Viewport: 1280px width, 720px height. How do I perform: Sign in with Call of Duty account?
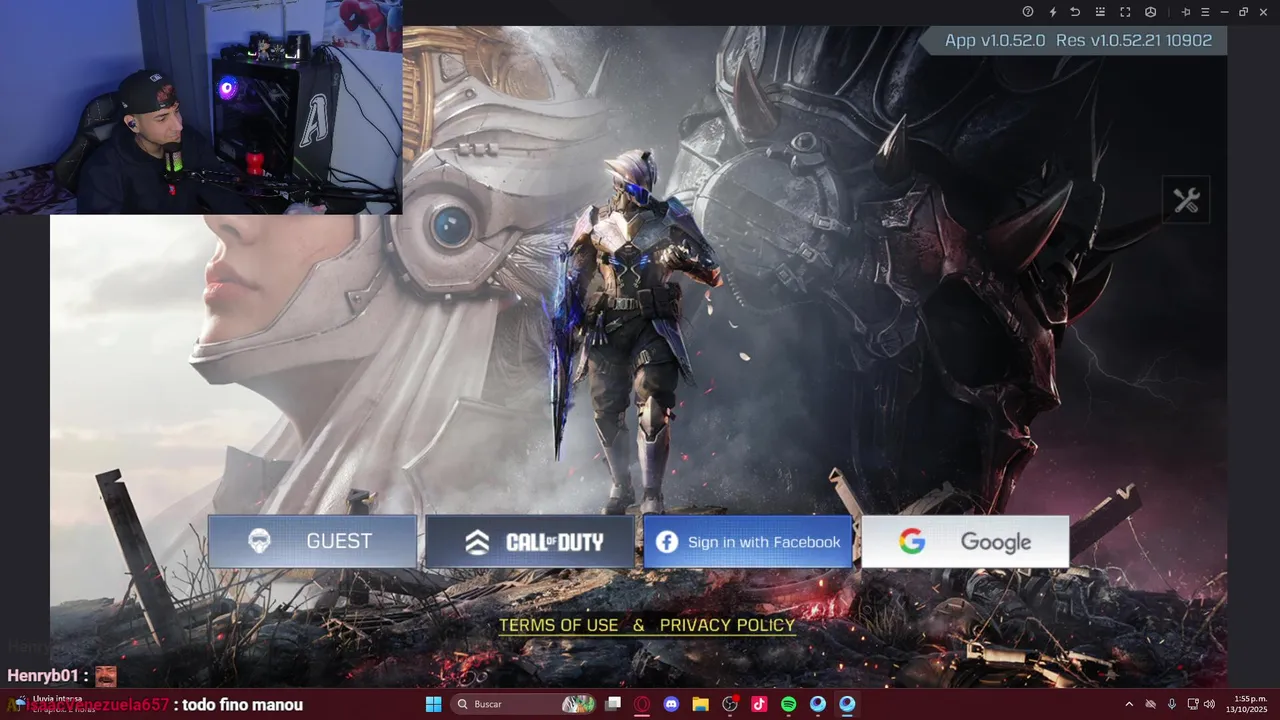(x=530, y=542)
